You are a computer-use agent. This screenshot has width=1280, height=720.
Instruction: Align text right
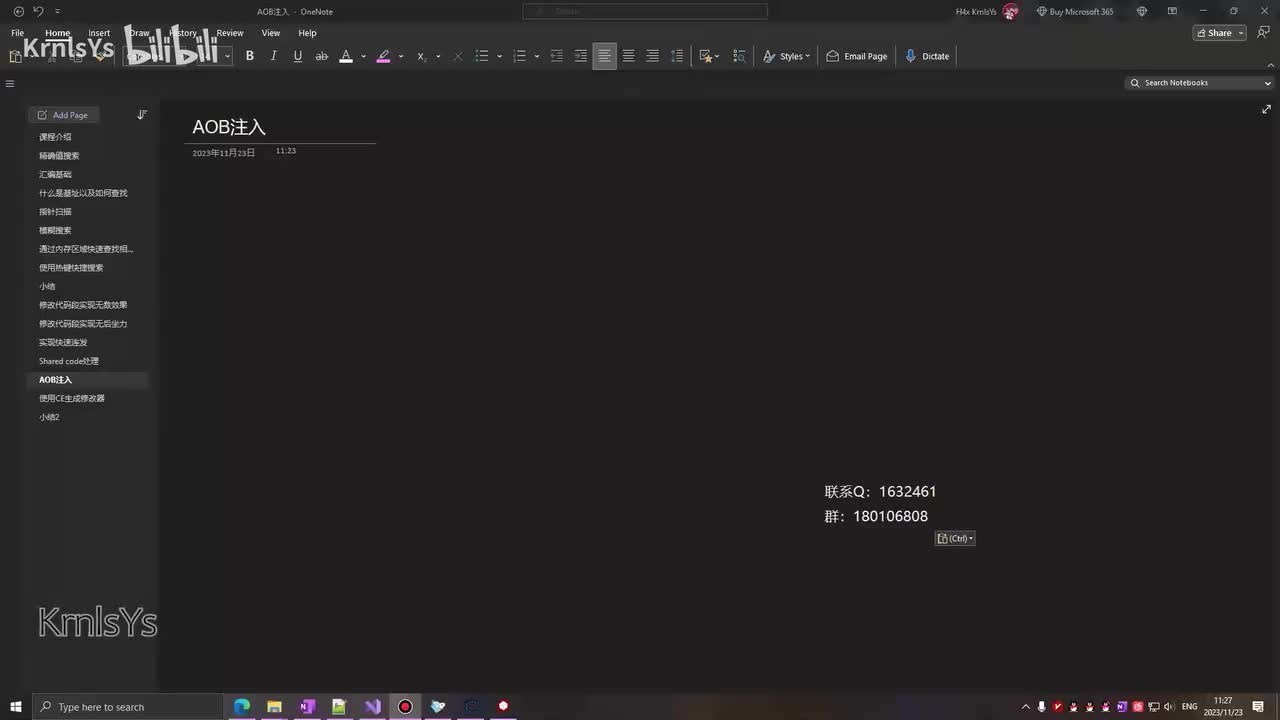(652, 56)
